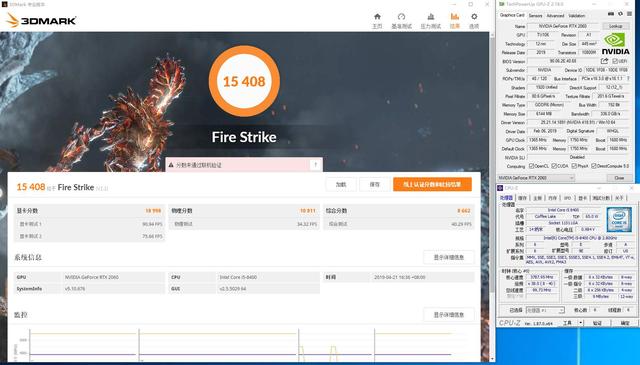The height and width of the screenshot is (365, 640).
Task: Click the bus interface question mark in GPU-Z
Action: point(629,78)
